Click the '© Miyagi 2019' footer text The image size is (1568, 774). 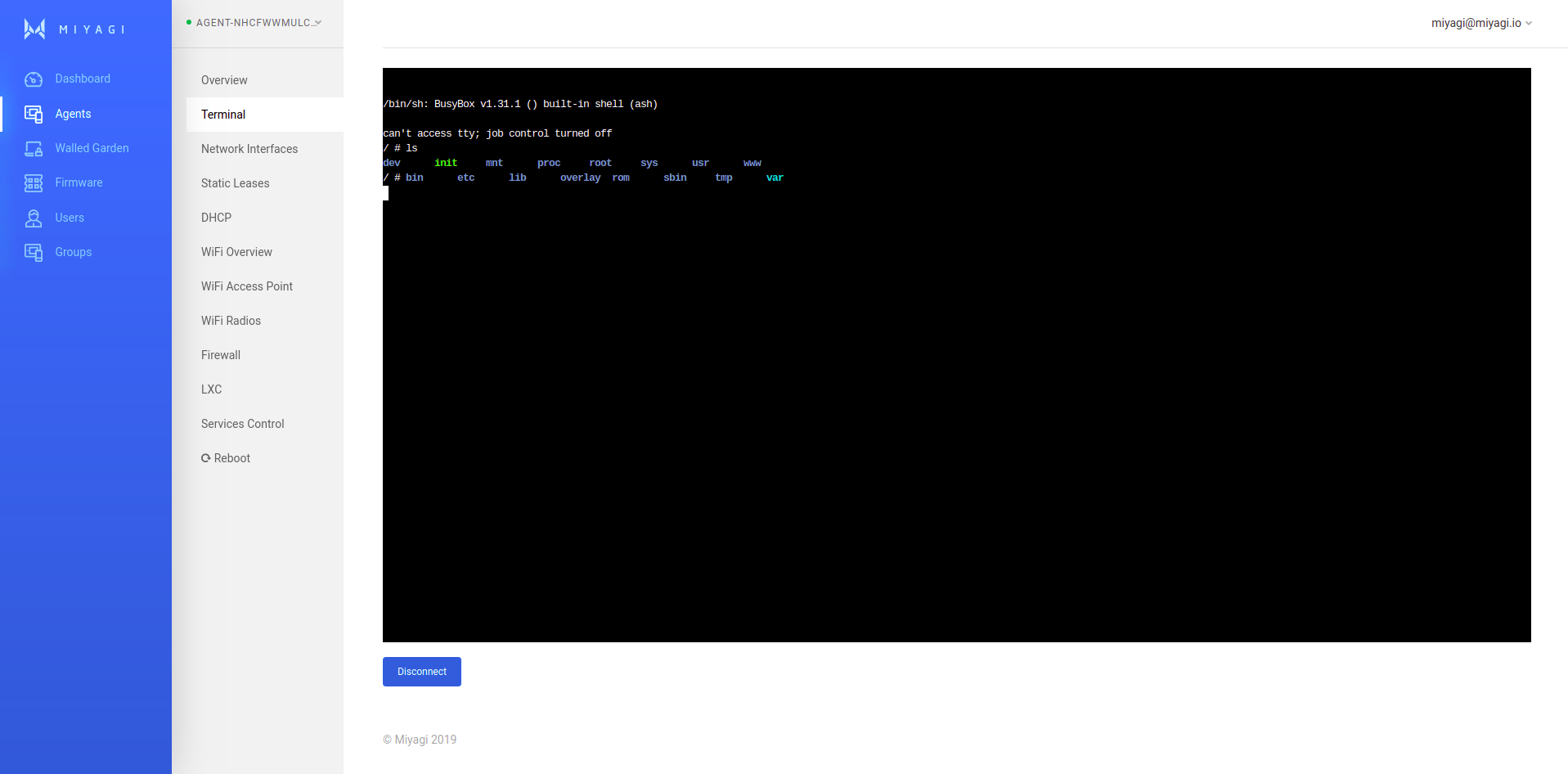420,740
